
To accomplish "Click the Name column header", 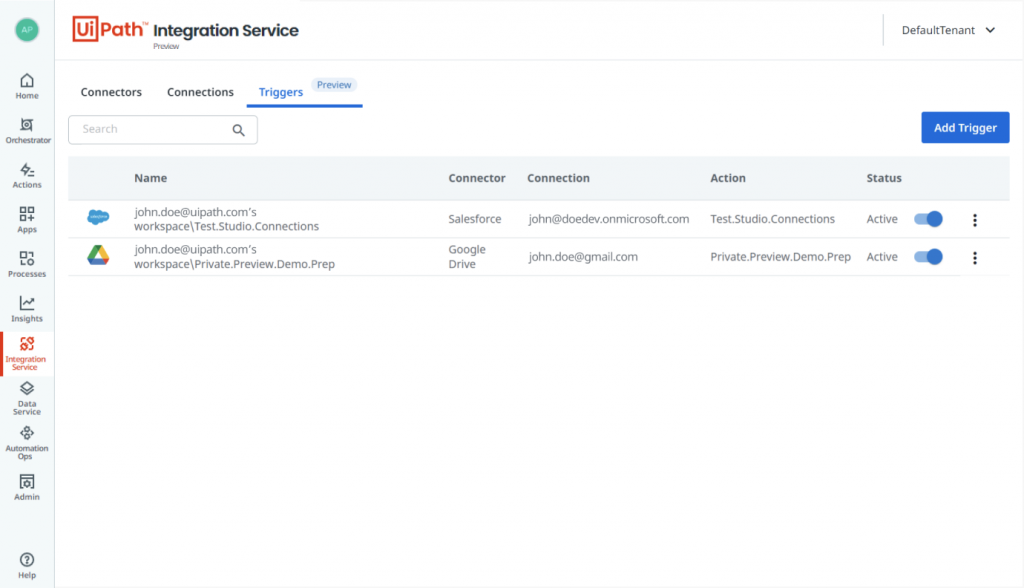I will tap(150, 178).
